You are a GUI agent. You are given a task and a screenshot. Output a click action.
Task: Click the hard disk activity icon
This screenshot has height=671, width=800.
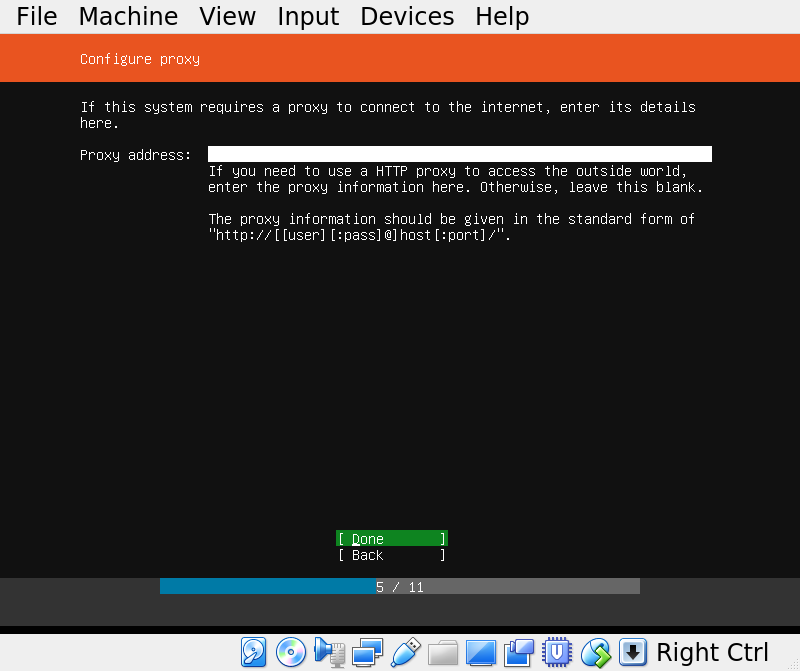[254, 653]
